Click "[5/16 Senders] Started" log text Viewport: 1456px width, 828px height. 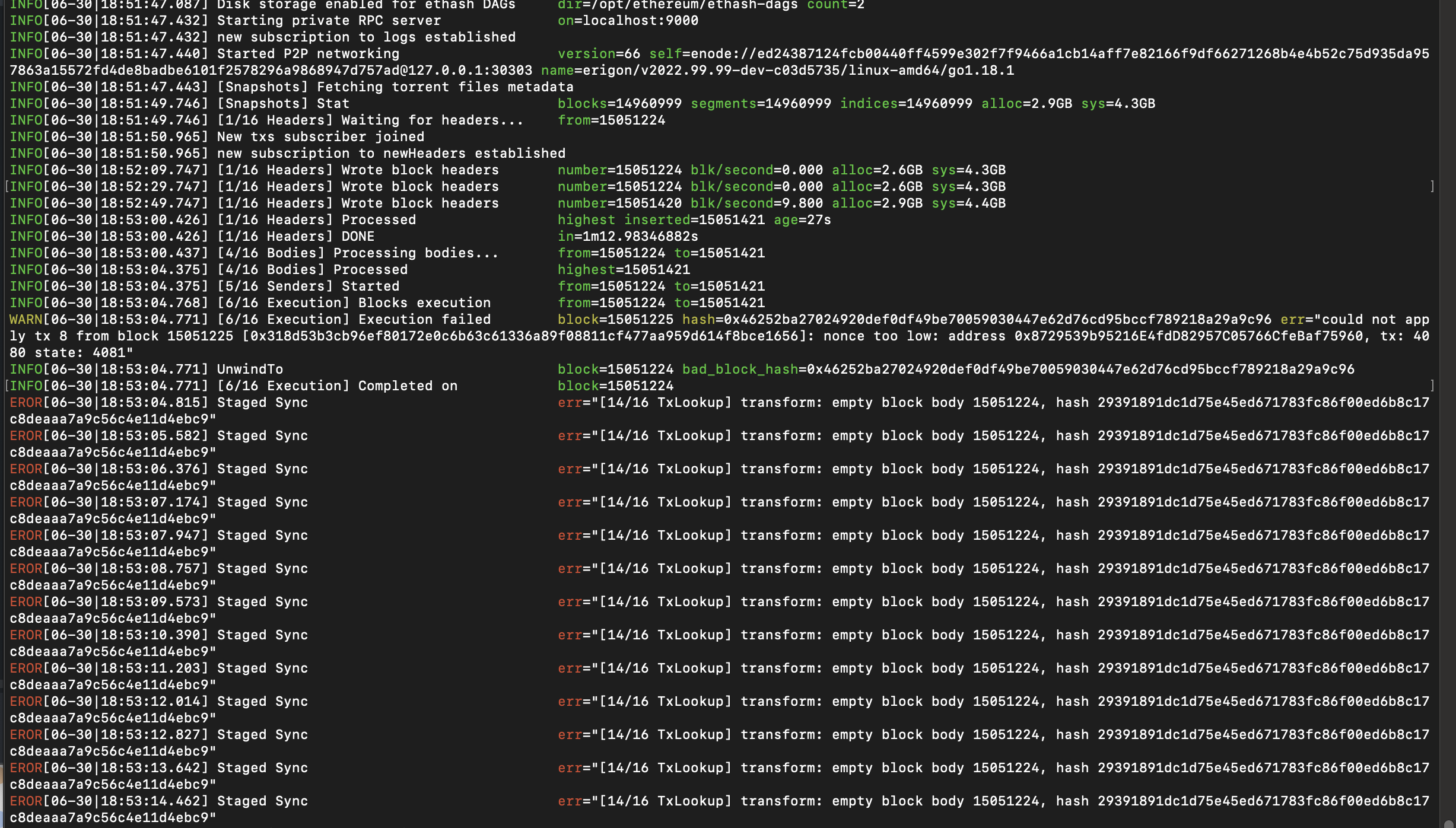point(308,286)
